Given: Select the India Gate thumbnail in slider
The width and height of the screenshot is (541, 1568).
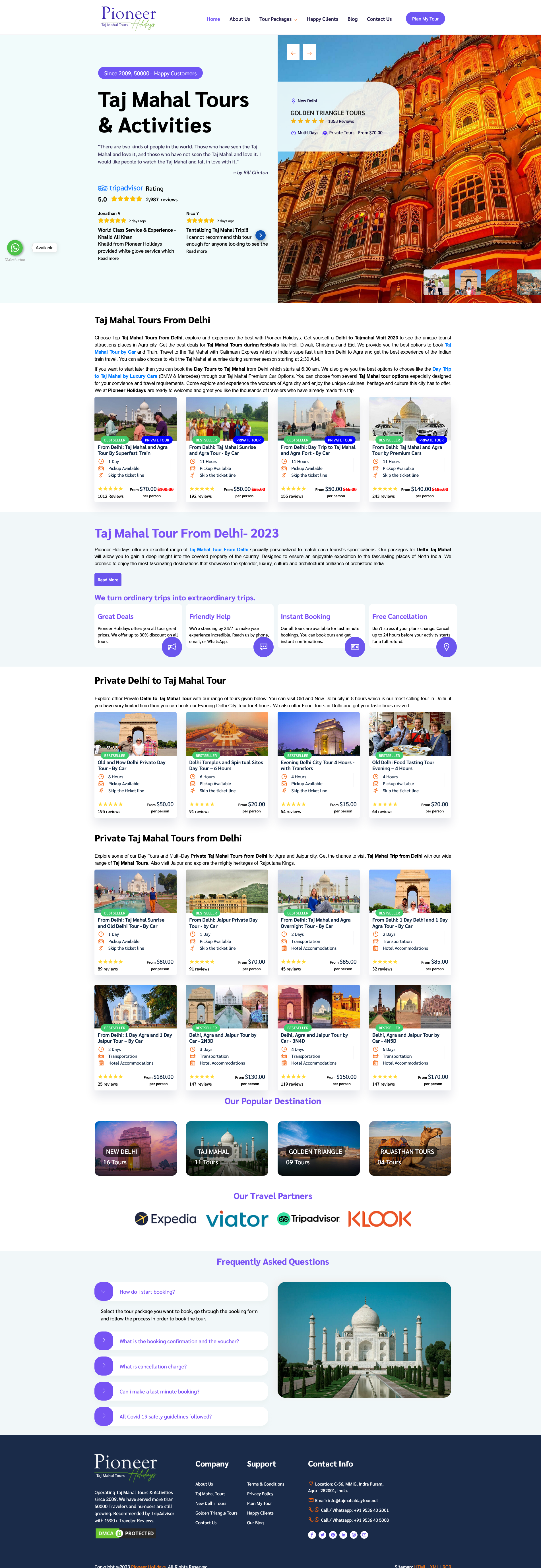Looking at the screenshot, I should coord(468,283).
